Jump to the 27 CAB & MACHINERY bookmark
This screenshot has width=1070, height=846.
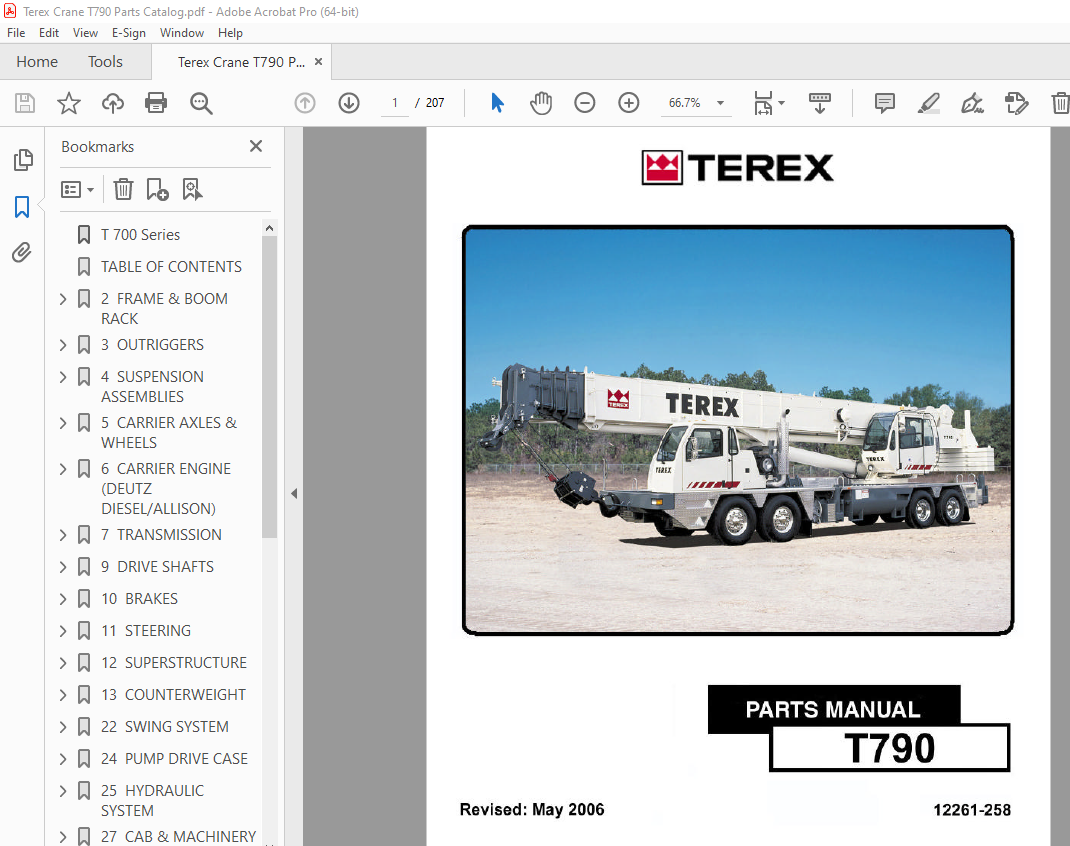[179, 836]
